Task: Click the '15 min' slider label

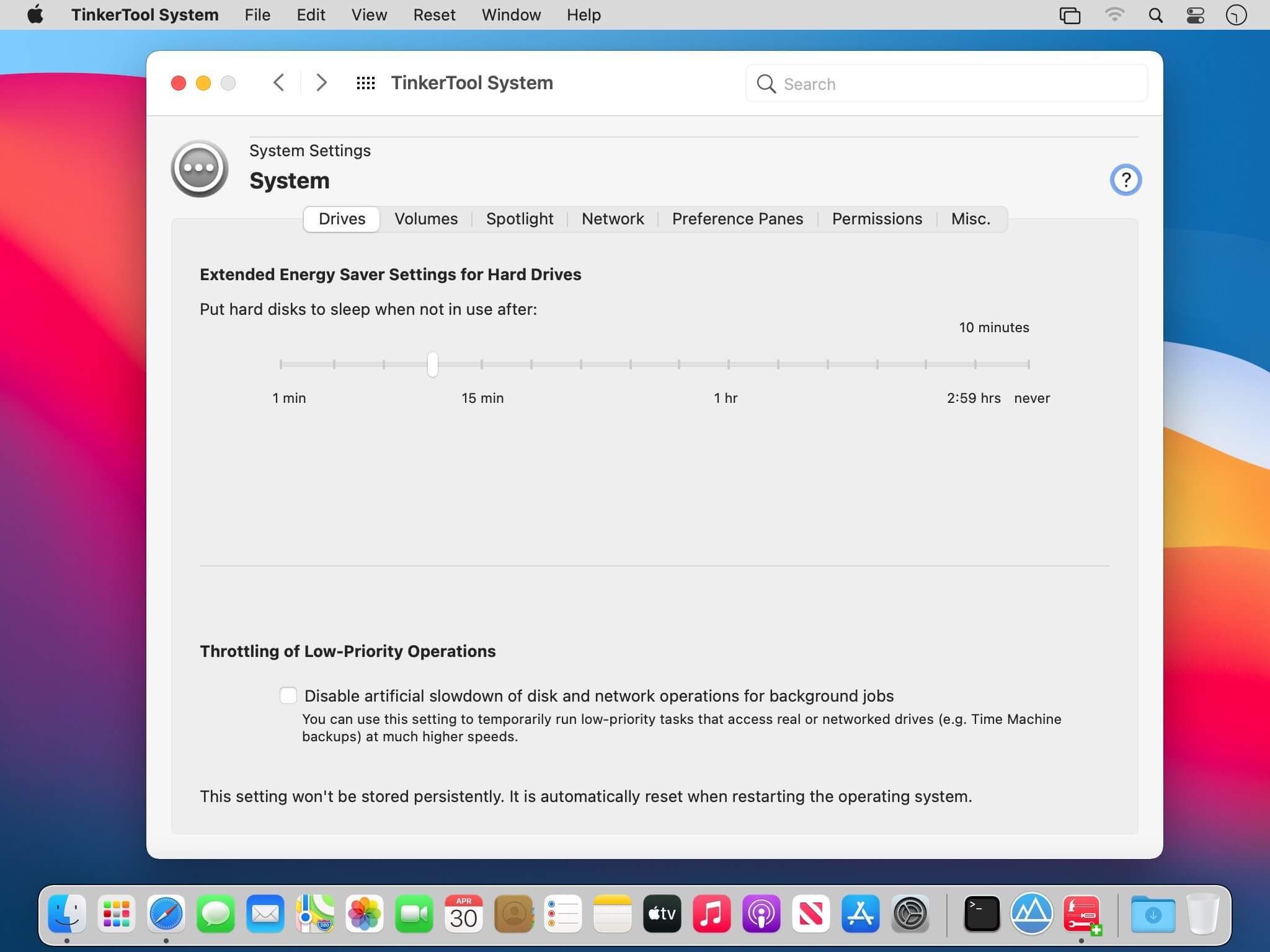Action: point(482,398)
